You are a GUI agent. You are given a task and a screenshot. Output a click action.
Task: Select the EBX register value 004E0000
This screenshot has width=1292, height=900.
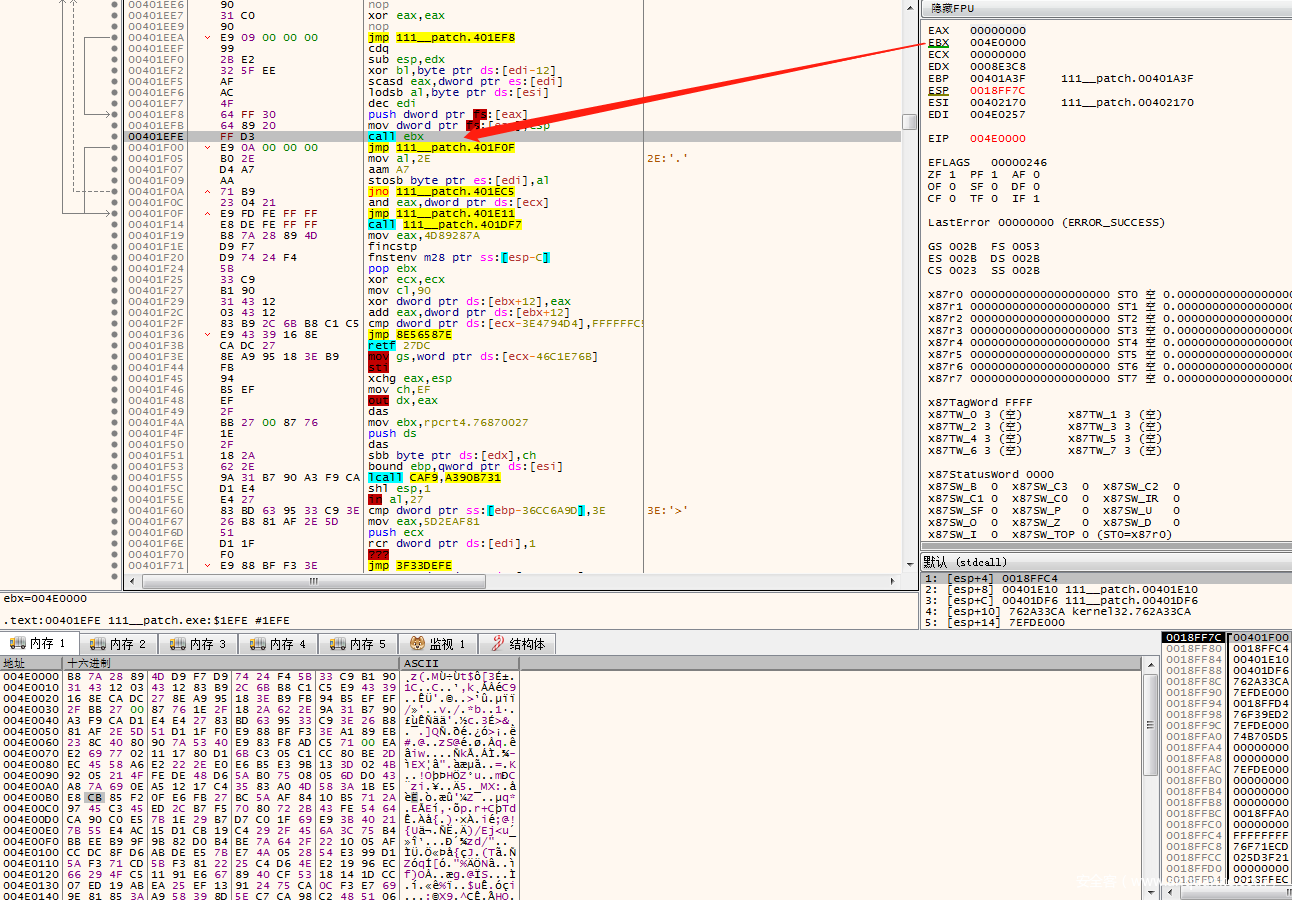pos(997,43)
